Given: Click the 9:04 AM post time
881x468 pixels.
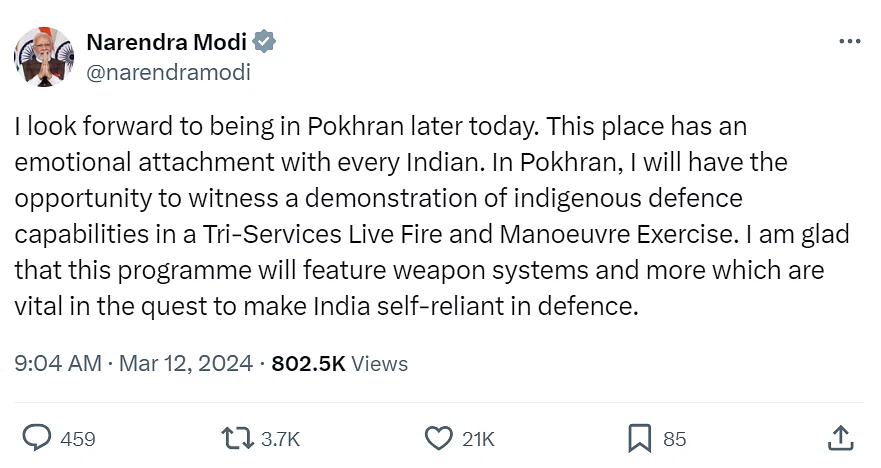Looking at the screenshot, I should tap(57, 363).
